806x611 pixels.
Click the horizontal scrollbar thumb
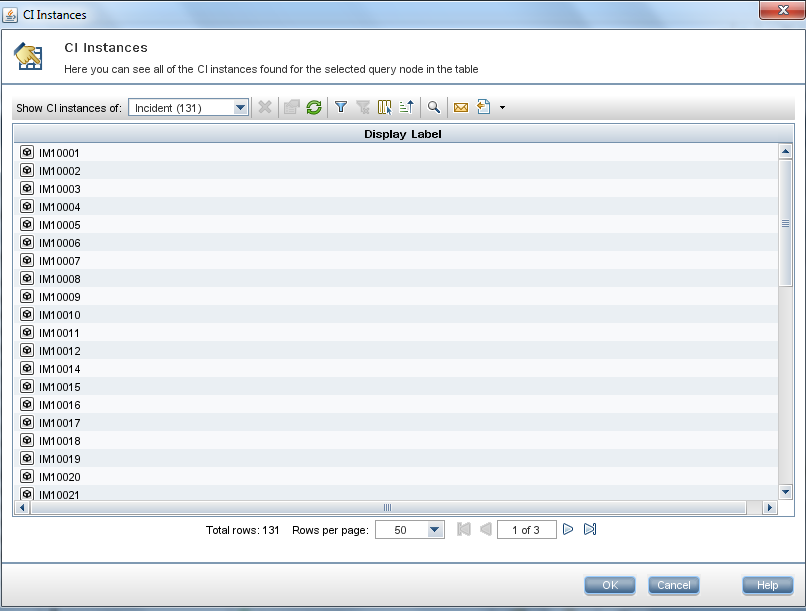coord(388,508)
